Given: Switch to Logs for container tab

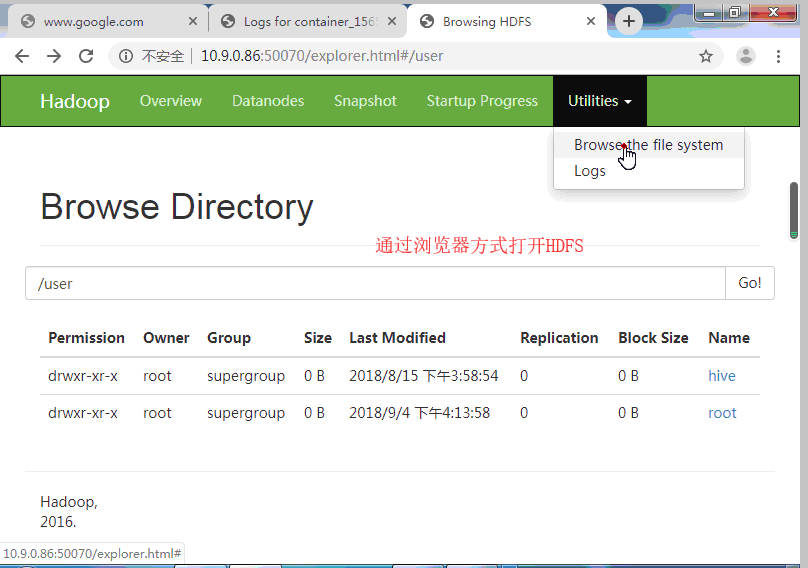Looking at the screenshot, I should tap(300, 21).
